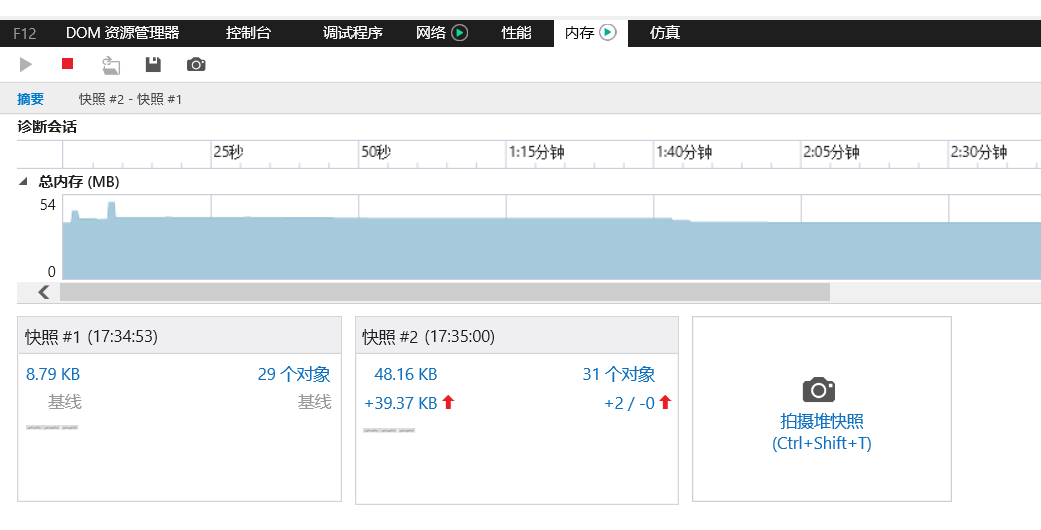Switch to the 控制台 tab

coord(248,33)
